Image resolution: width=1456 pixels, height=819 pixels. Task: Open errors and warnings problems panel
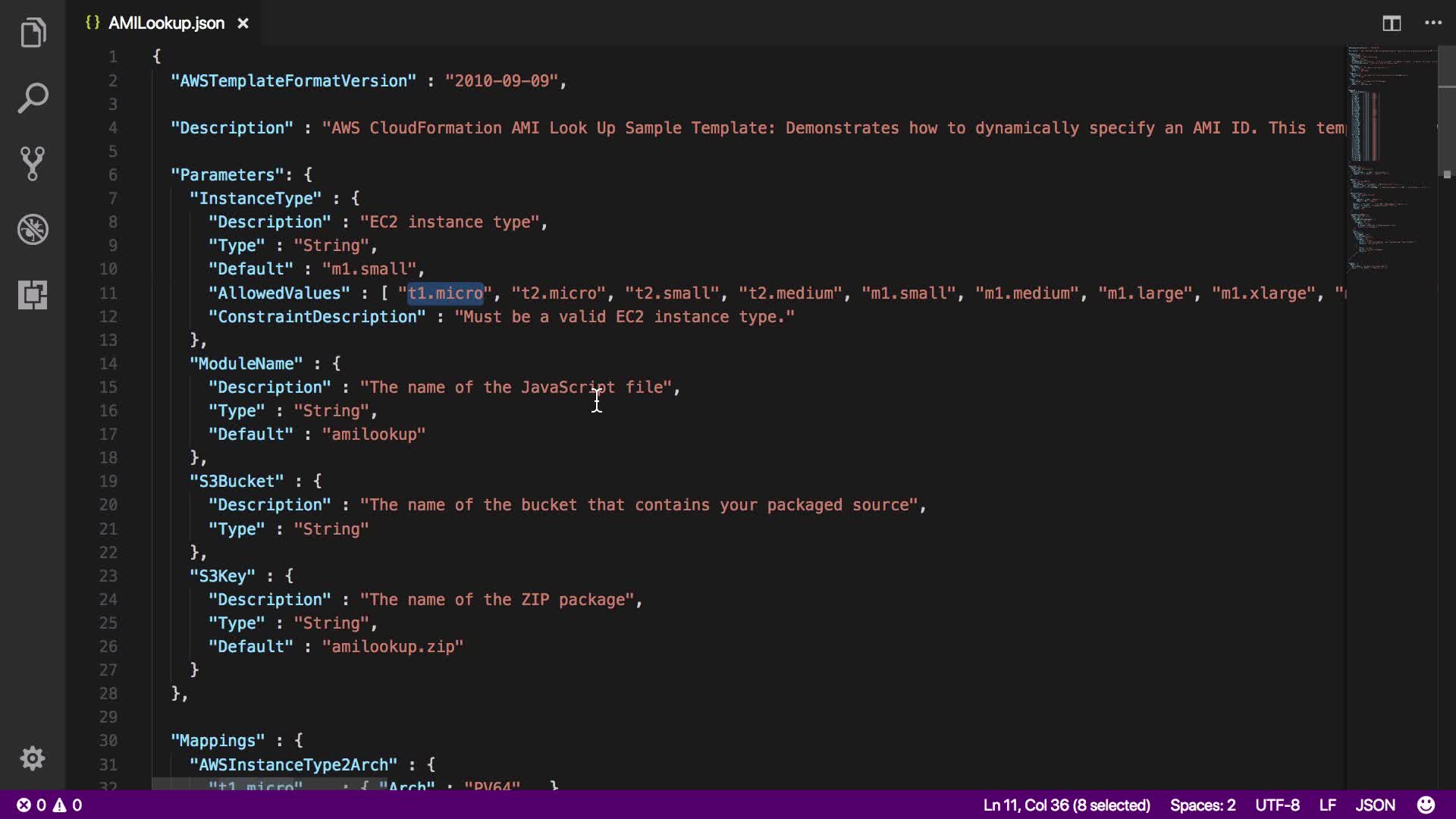50,805
